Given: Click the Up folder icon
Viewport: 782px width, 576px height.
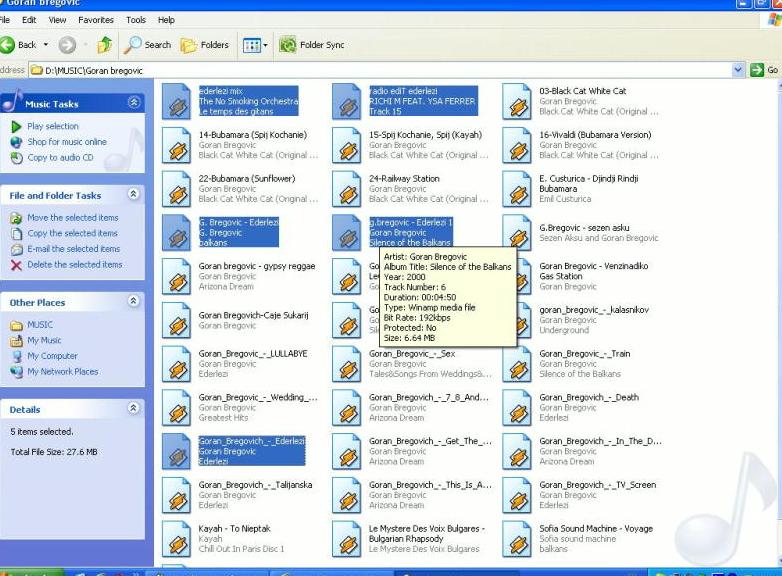Looking at the screenshot, I should (x=104, y=45).
